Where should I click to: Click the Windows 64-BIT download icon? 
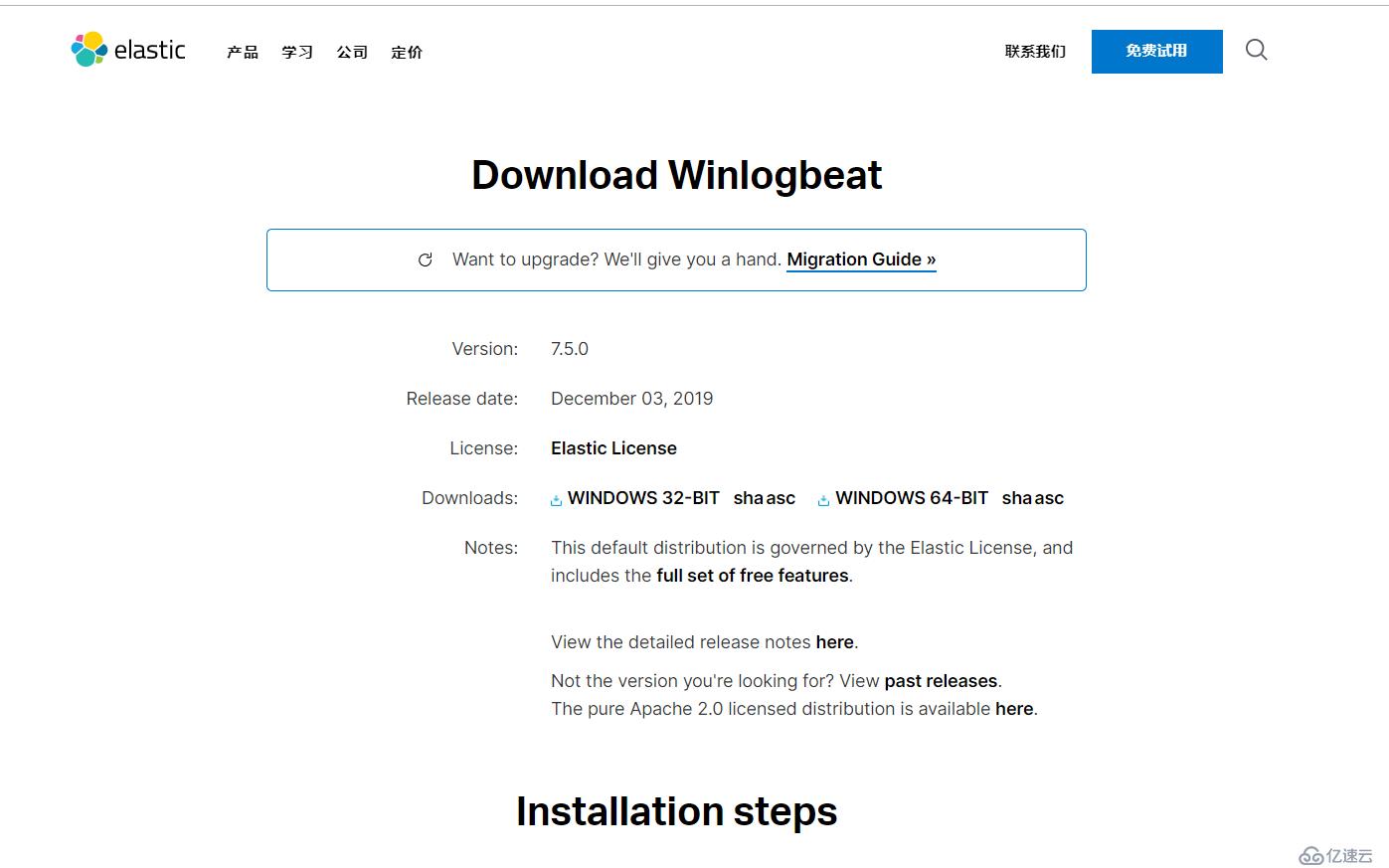coord(823,500)
